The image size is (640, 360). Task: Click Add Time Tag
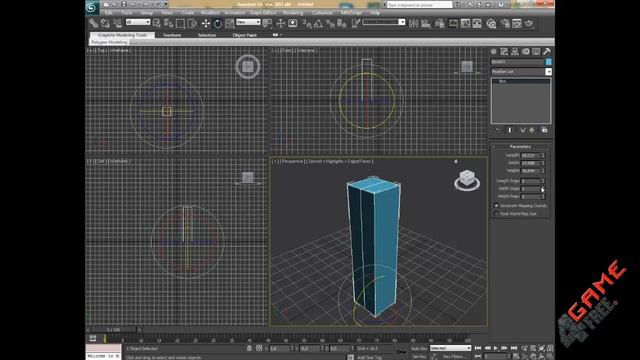[369, 357]
